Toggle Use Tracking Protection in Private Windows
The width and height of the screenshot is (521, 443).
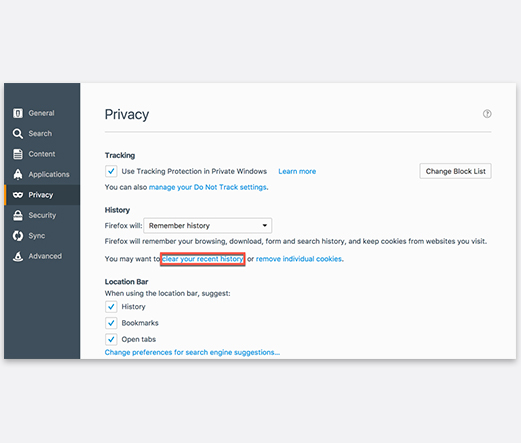click(111, 171)
